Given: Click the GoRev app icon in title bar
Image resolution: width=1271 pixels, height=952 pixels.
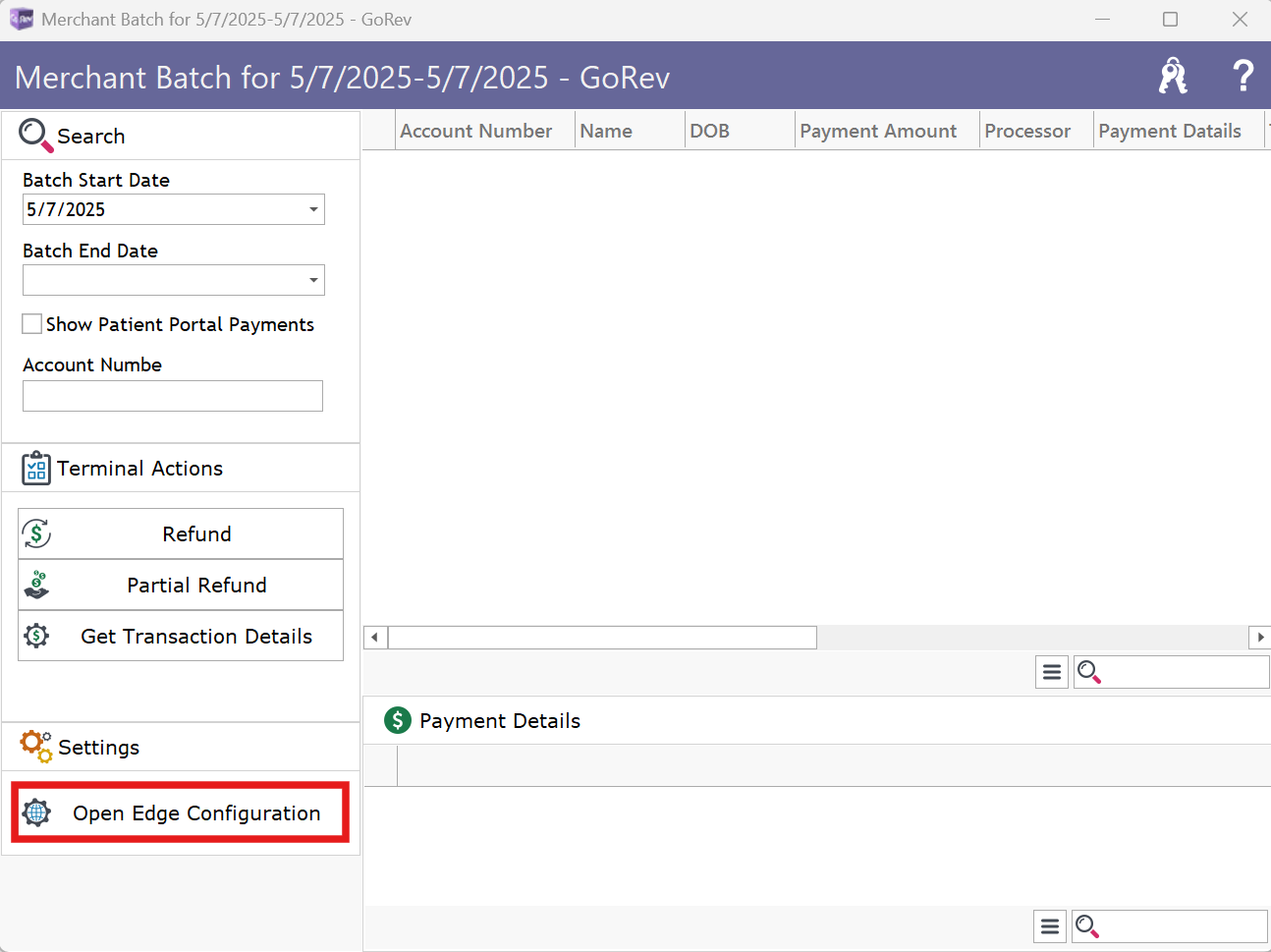Looking at the screenshot, I should (x=21, y=19).
